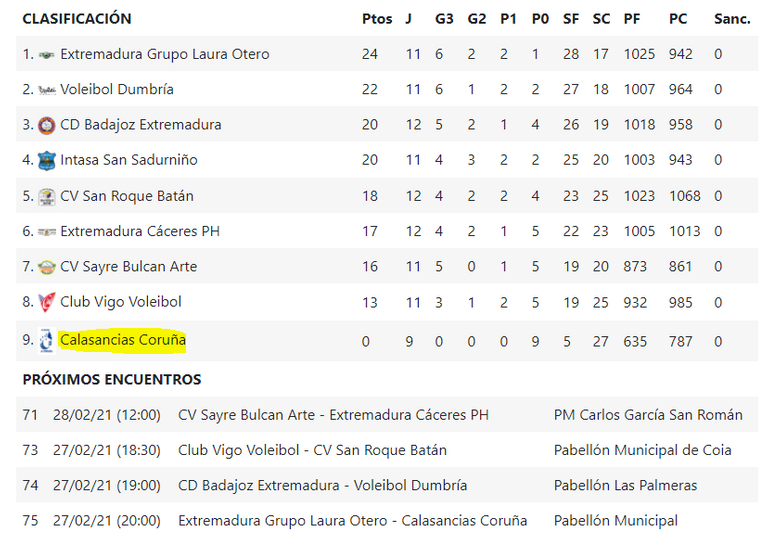Open match 75 Extremadura Grupo Laura Otero fixture
The width and height of the screenshot is (768, 554).
(352, 521)
